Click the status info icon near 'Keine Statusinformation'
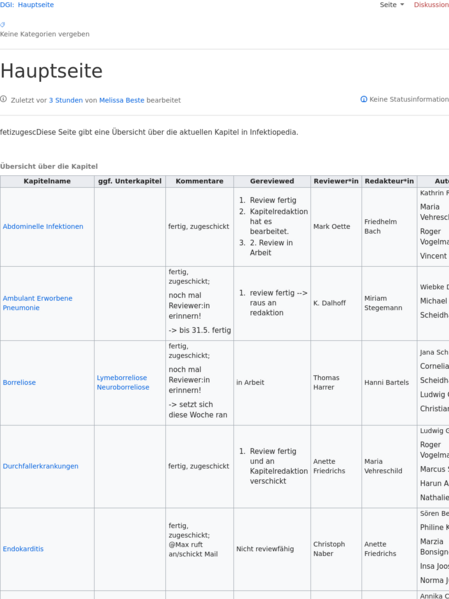449x599 pixels. coord(364,99)
